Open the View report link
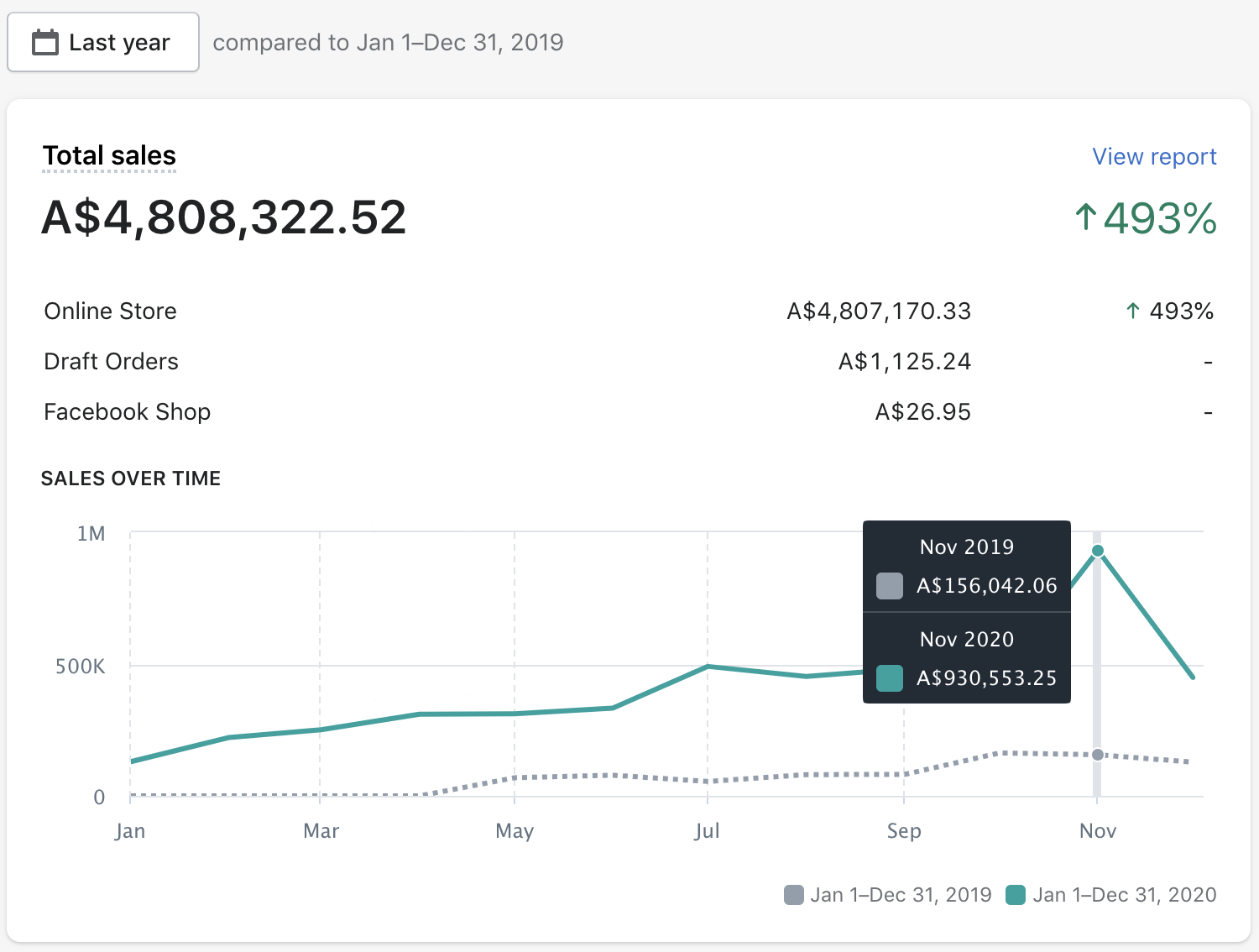1259x952 pixels. coord(1153,157)
